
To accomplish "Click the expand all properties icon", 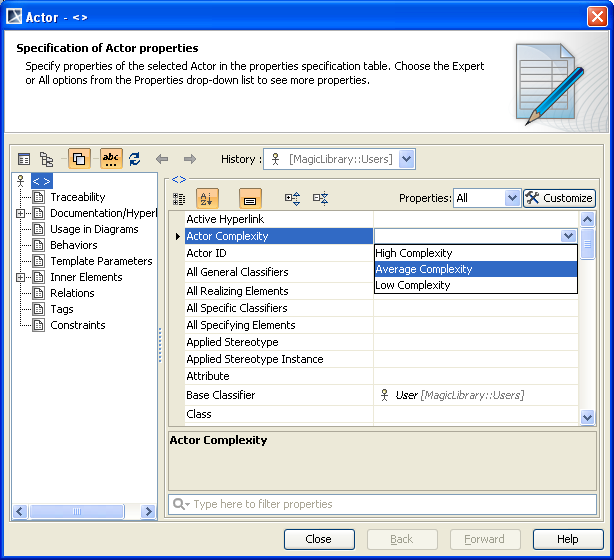I will [x=293, y=199].
